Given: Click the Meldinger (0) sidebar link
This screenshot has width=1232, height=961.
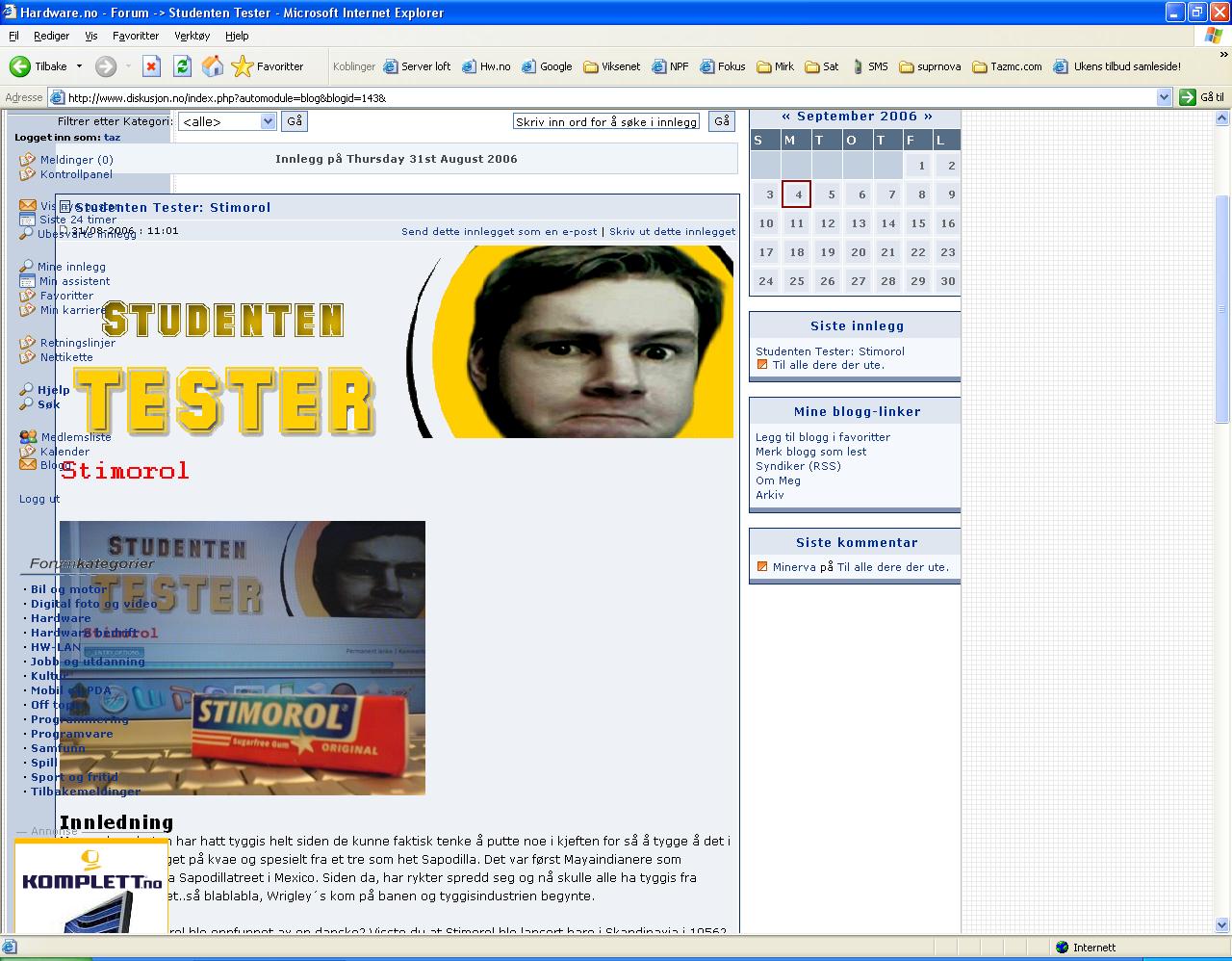Looking at the screenshot, I should [x=77, y=160].
